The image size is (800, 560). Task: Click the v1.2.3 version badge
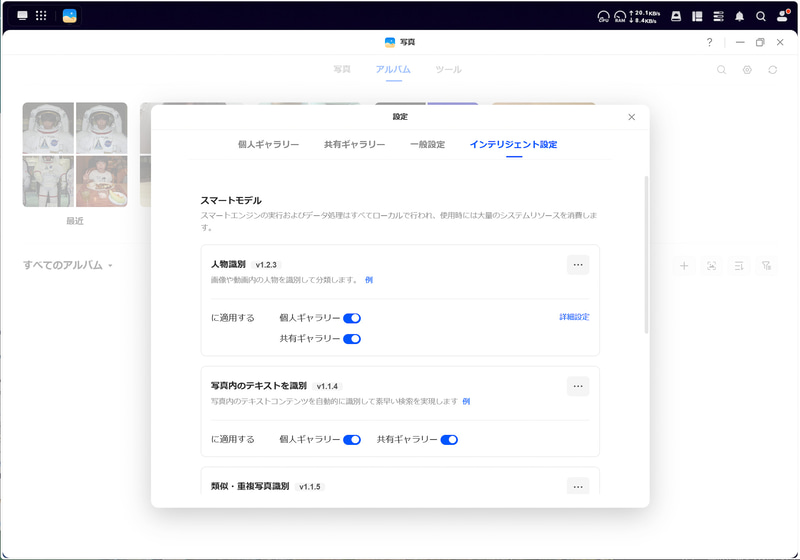[266, 265]
